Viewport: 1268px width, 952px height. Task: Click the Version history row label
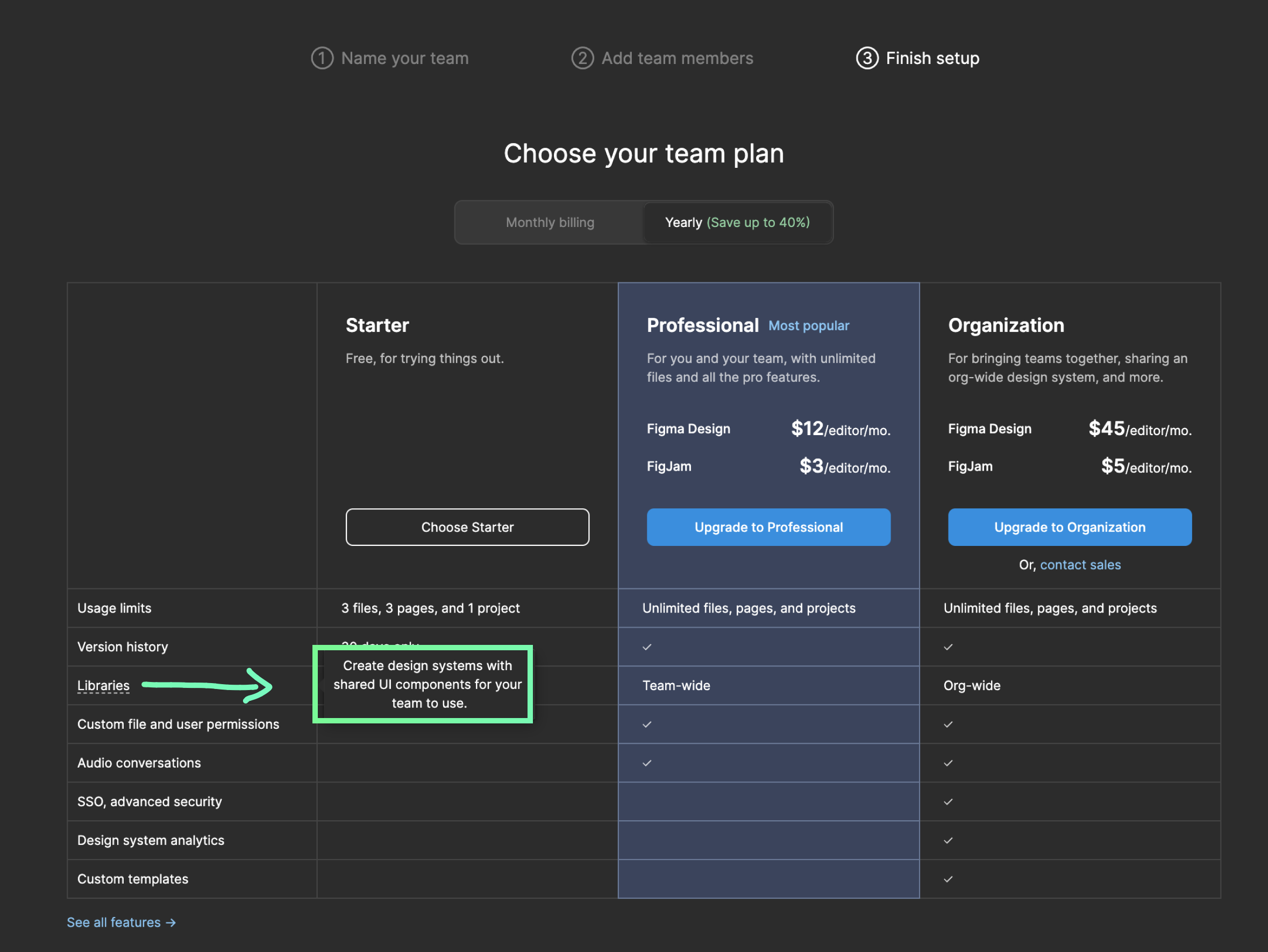point(122,646)
